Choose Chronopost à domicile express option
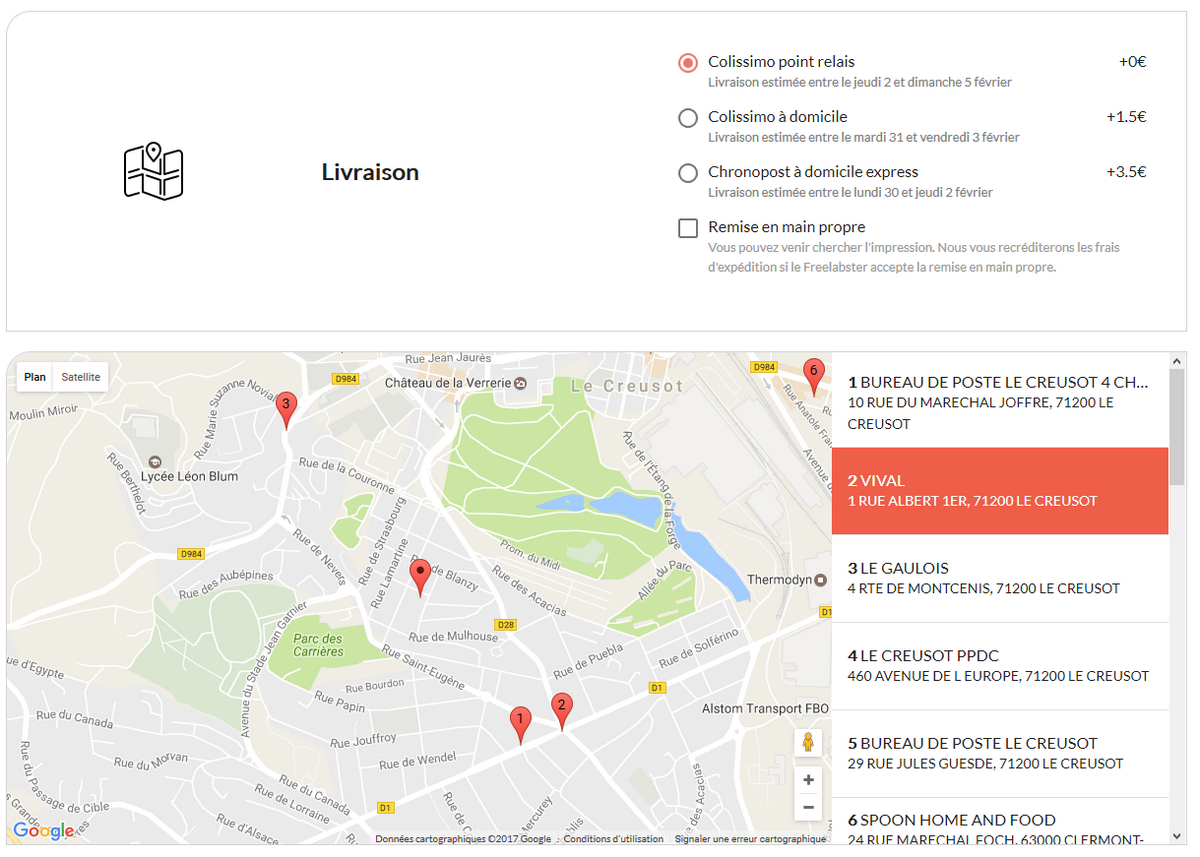The image size is (1200, 857). [688, 173]
